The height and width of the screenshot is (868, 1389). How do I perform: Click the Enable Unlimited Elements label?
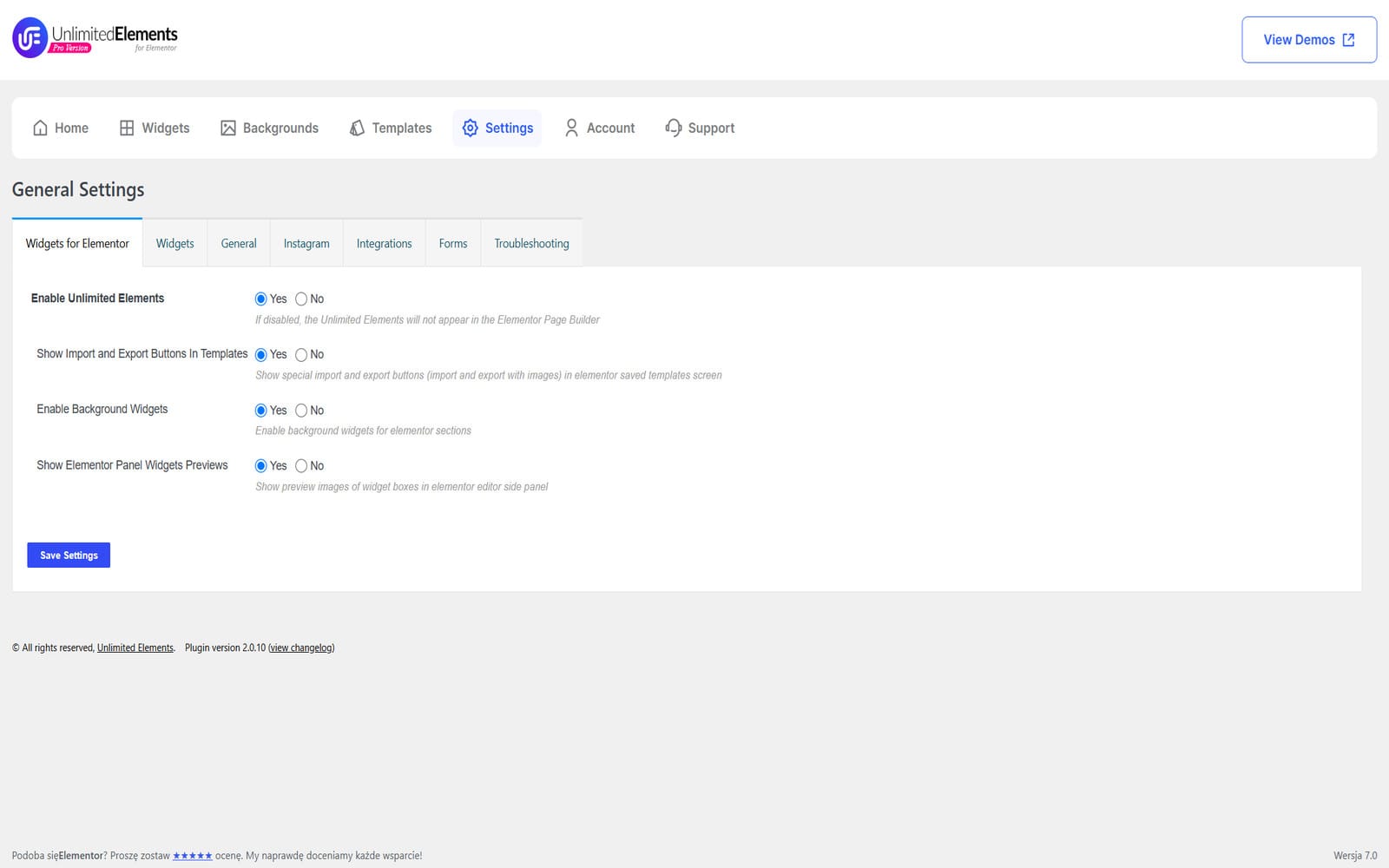click(x=97, y=299)
